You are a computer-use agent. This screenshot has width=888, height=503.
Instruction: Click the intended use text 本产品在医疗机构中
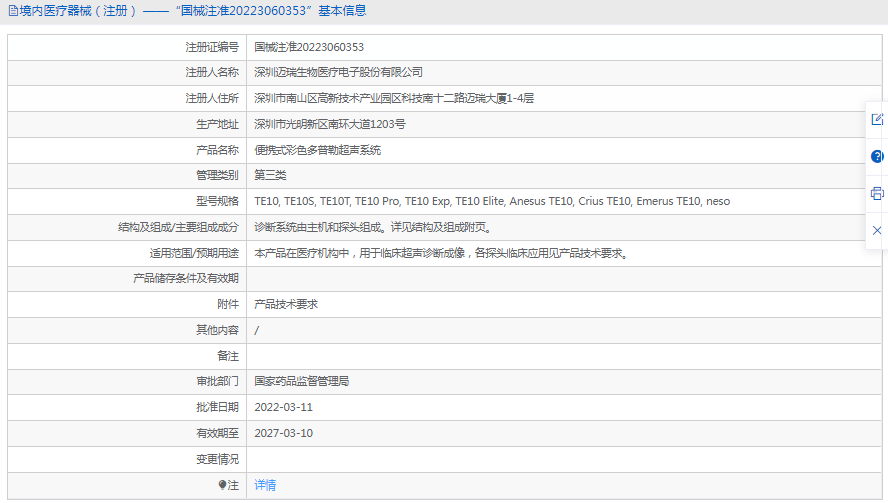442,253
